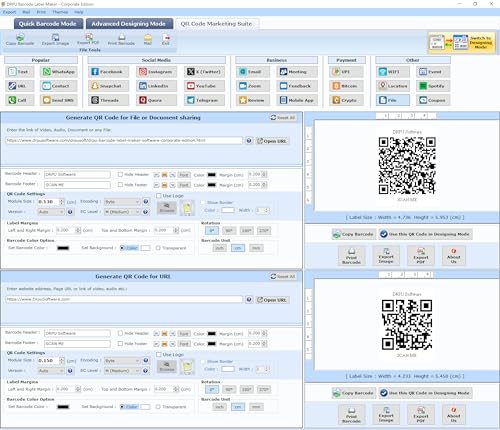Screen dimensions: 500x430
Task: Select the LinkedIn QR code type
Action: pos(156,86)
